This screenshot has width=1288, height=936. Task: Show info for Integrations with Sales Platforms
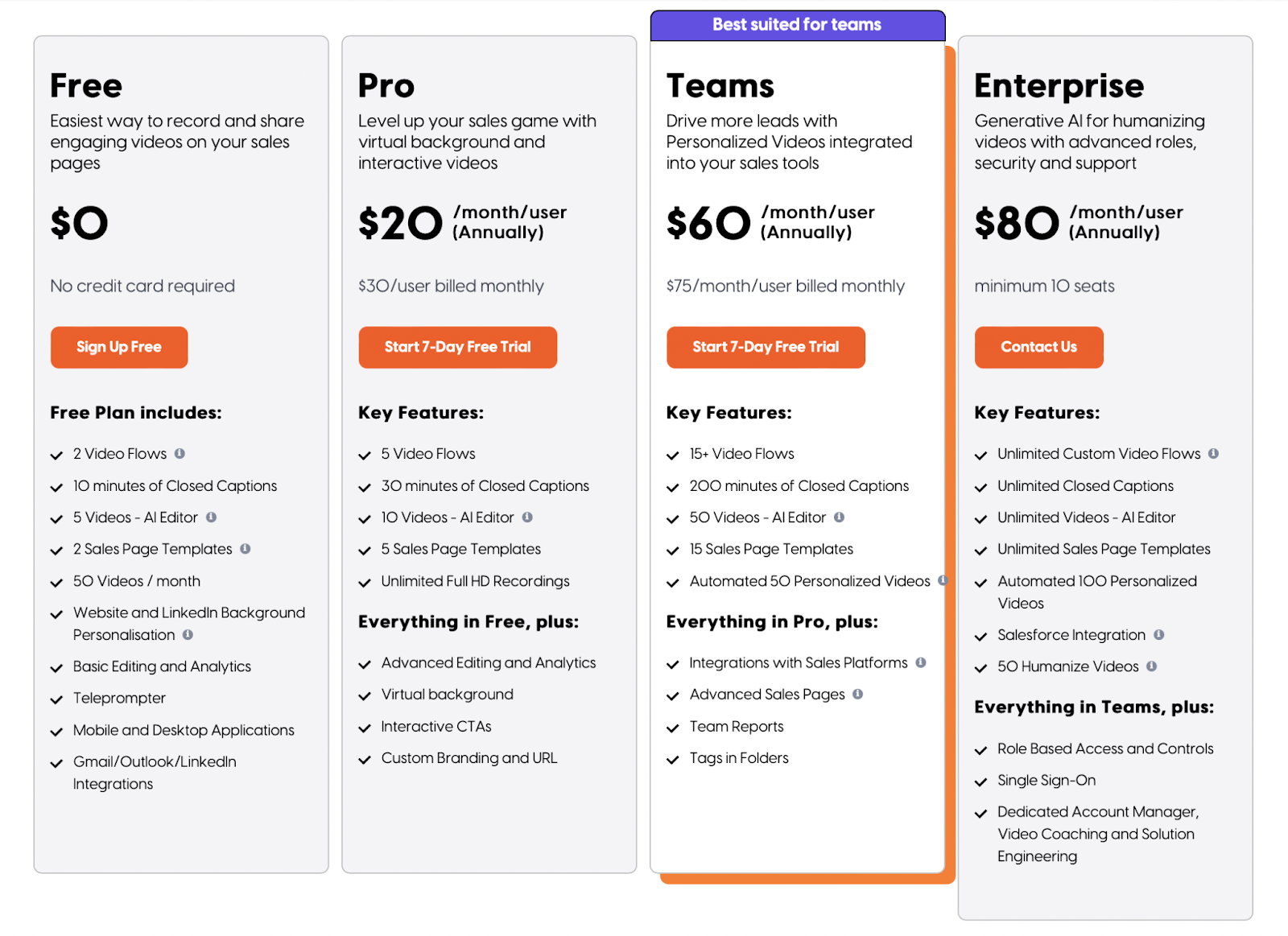pyautogui.click(x=921, y=662)
